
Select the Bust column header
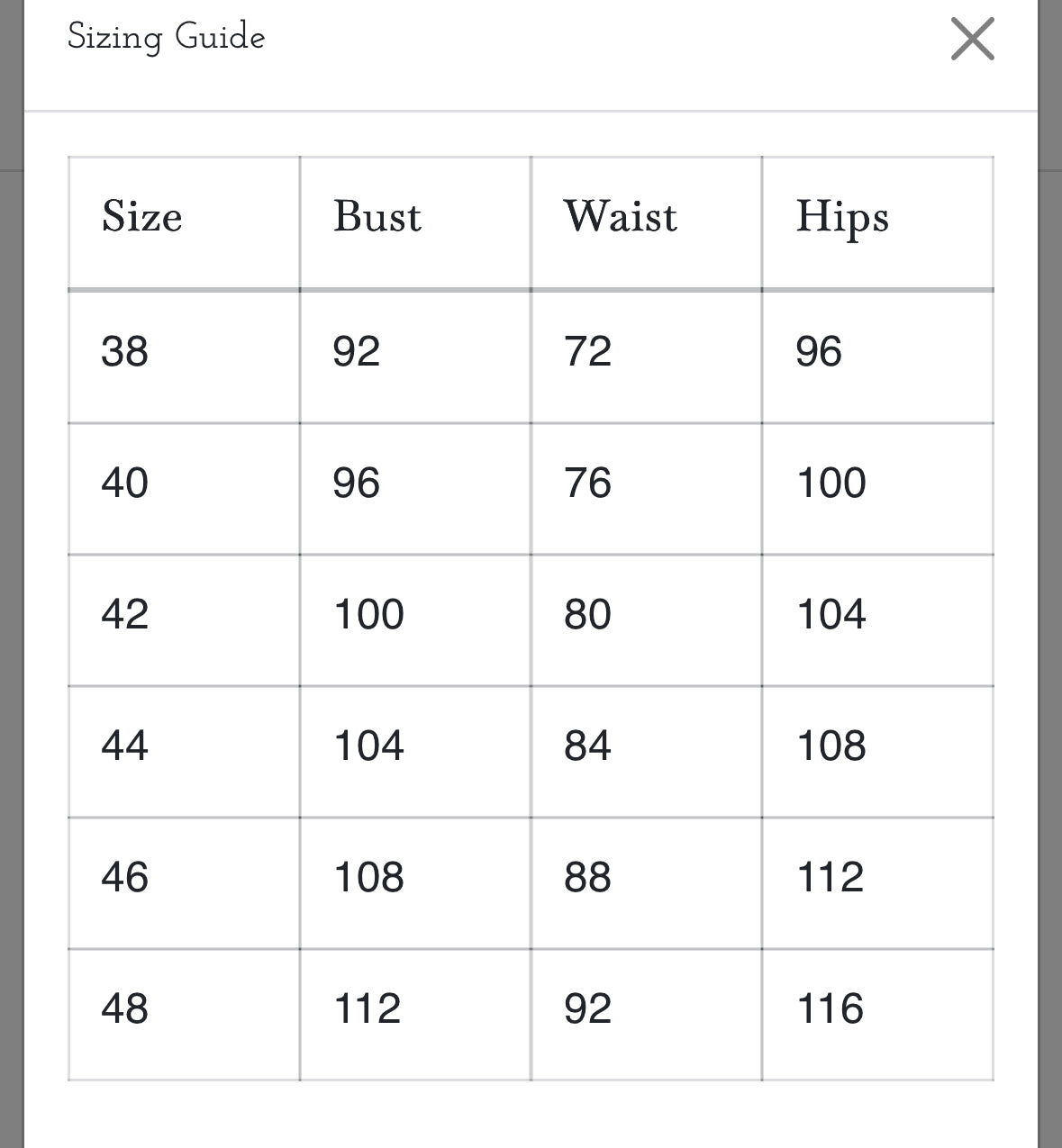(377, 217)
